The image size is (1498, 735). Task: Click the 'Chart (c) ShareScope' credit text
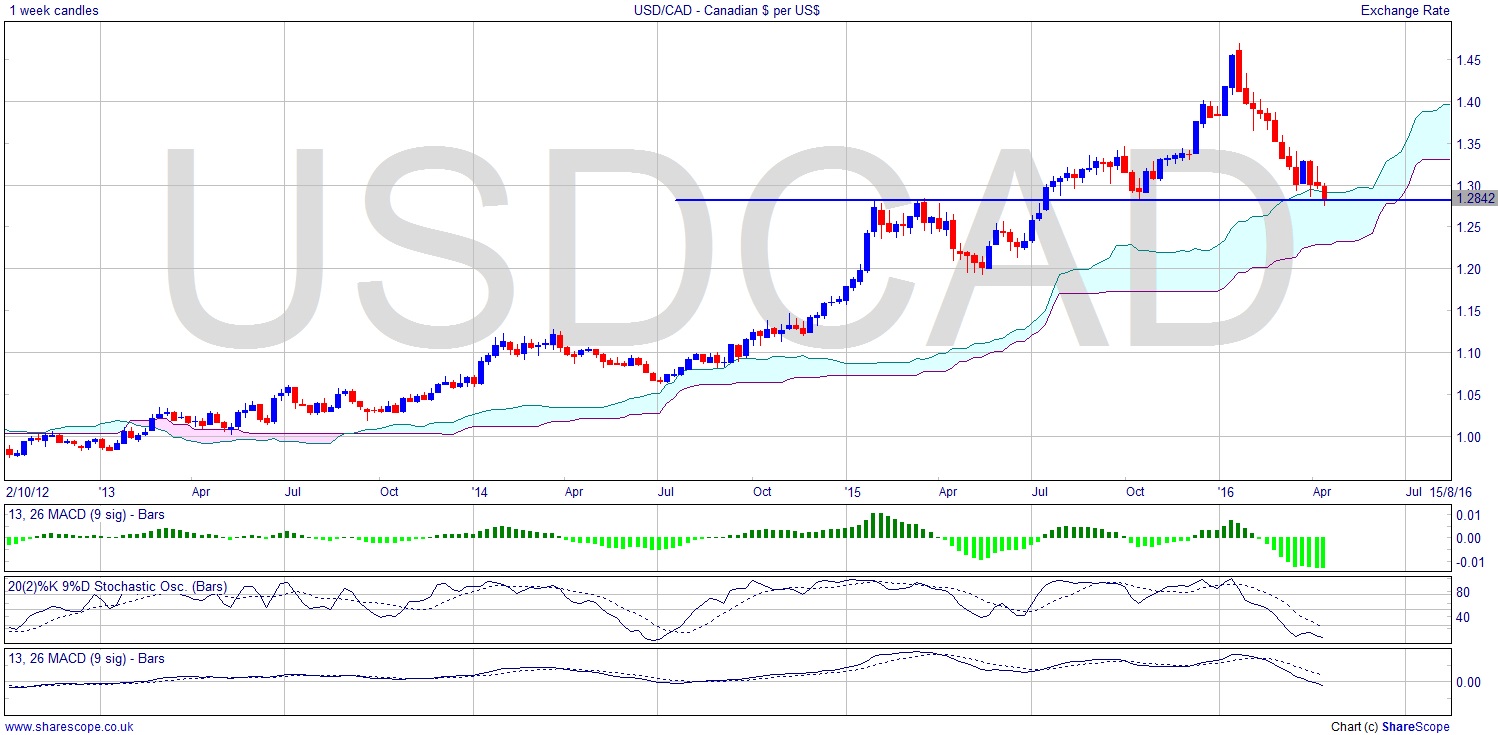pos(1390,727)
